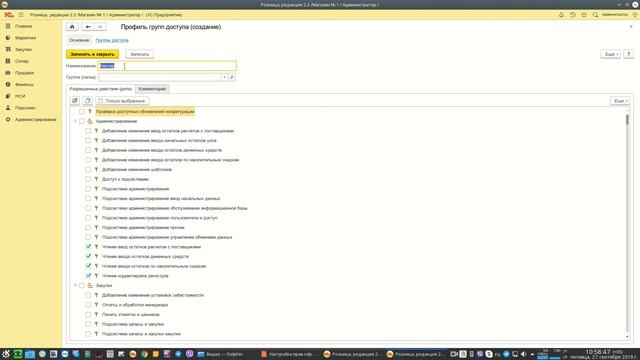The image size is (640, 360).
Task: Click open button beside Группа (папка) field
Action: (231, 77)
